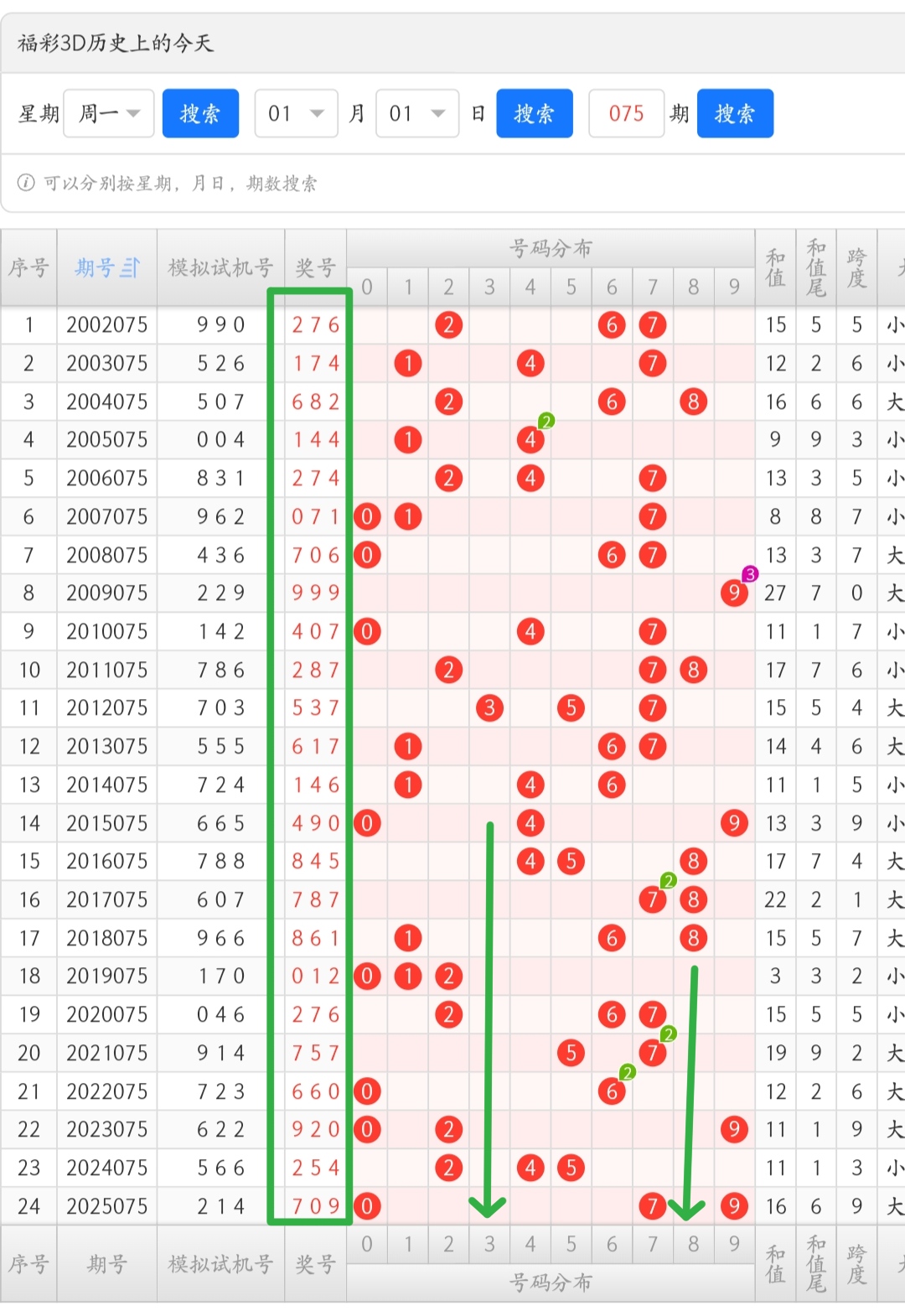Click the top 跨度 column header
Image resolution: width=905 pixels, height=1316 pixels.
tap(856, 267)
